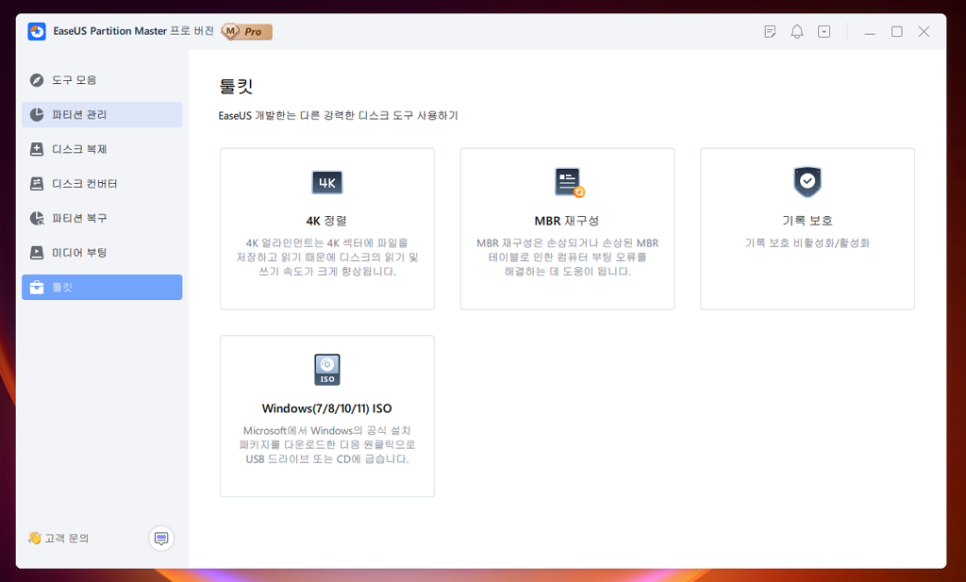Image resolution: width=966 pixels, height=582 pixels.
Task: Click the 기록 보호 비활성화/활성화 description
Action: pyautogui.click(x=807, y=243)
